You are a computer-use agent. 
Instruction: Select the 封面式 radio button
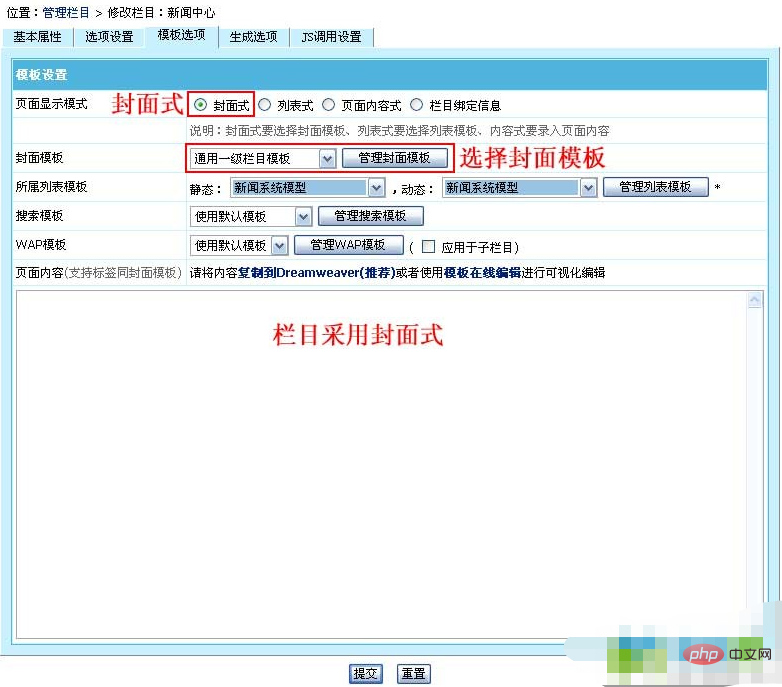pos(200,105)
